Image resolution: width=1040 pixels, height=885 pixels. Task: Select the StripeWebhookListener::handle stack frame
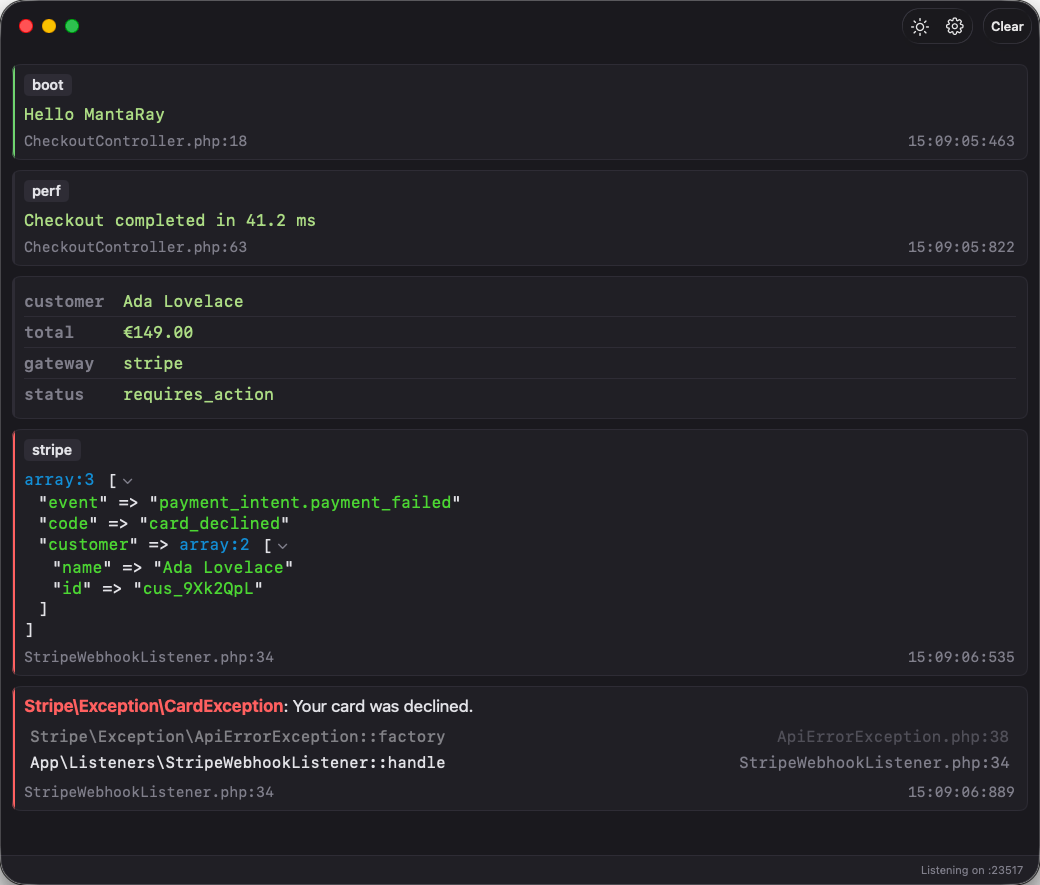pyautogui.click(x=237, y=763)
